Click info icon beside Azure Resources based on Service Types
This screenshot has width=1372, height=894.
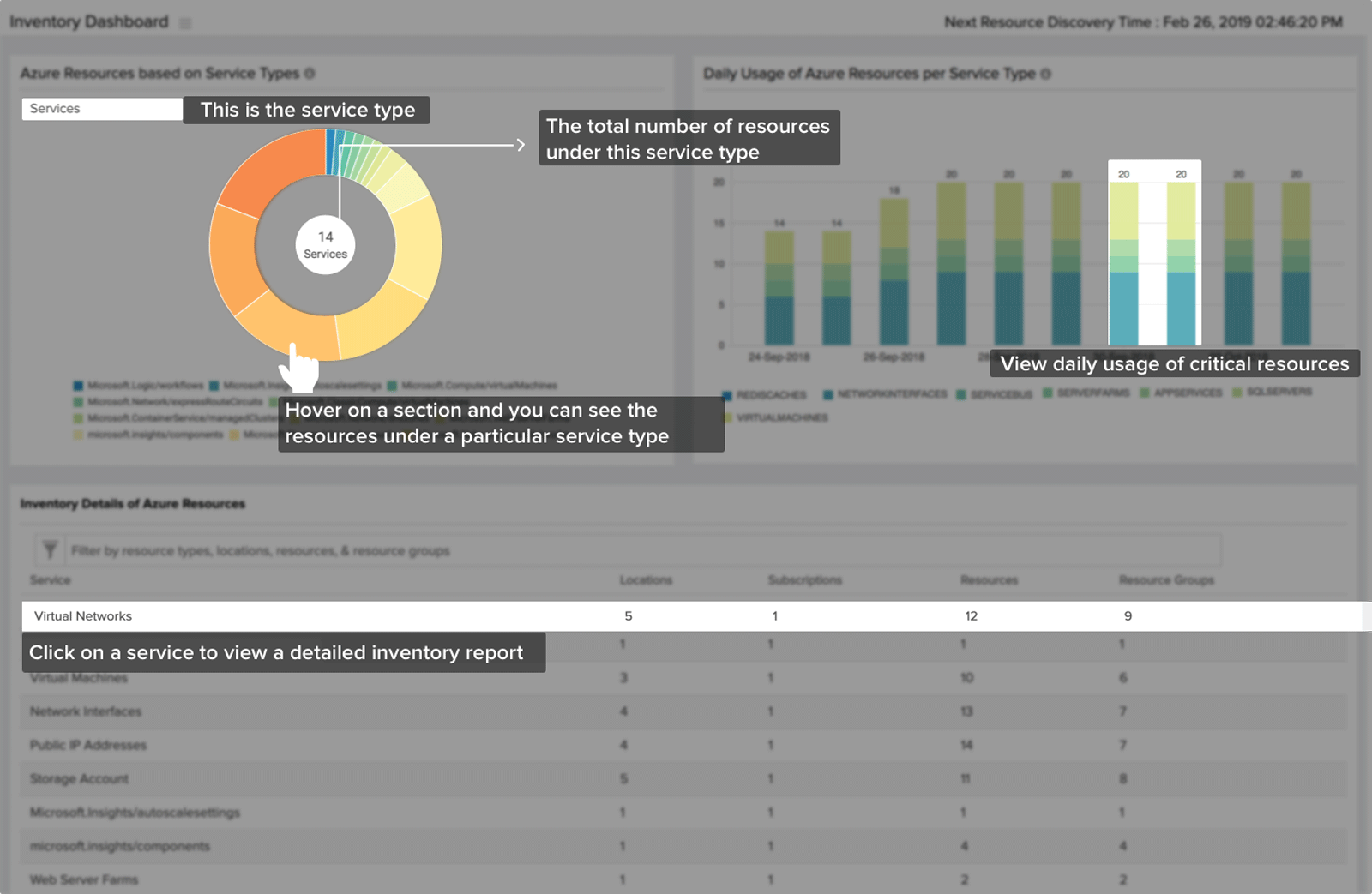pos(310,74)
